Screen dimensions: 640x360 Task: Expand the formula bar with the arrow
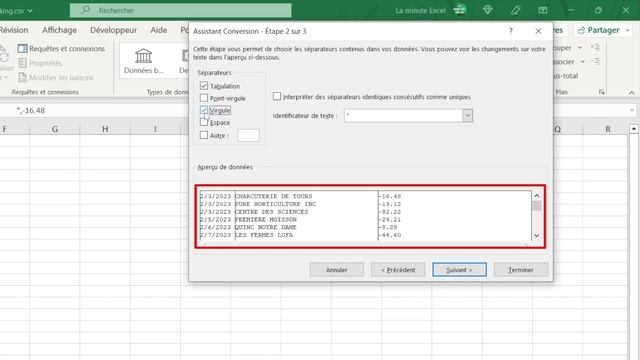[632, 110]
